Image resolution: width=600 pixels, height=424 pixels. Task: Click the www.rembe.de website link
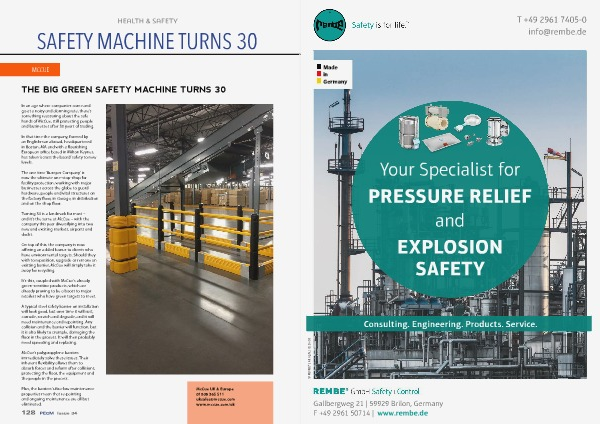pyautogui.click(x=403, y=413)
